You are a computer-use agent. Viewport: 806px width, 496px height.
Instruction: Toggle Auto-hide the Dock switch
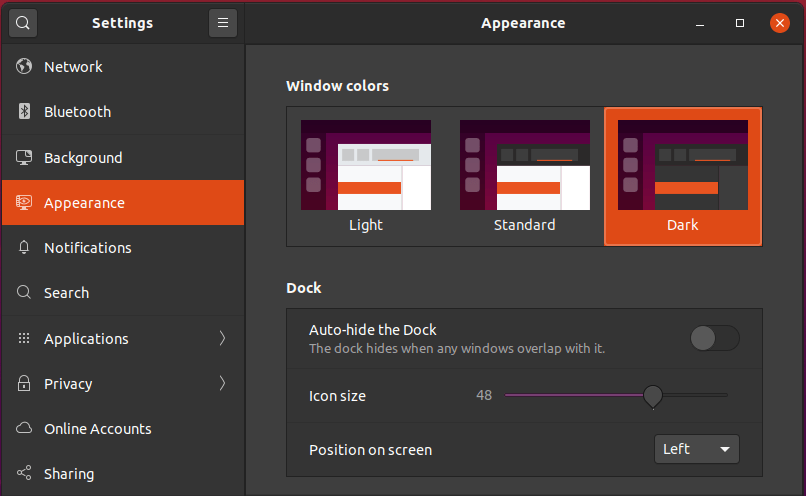[x=715, y=338]
